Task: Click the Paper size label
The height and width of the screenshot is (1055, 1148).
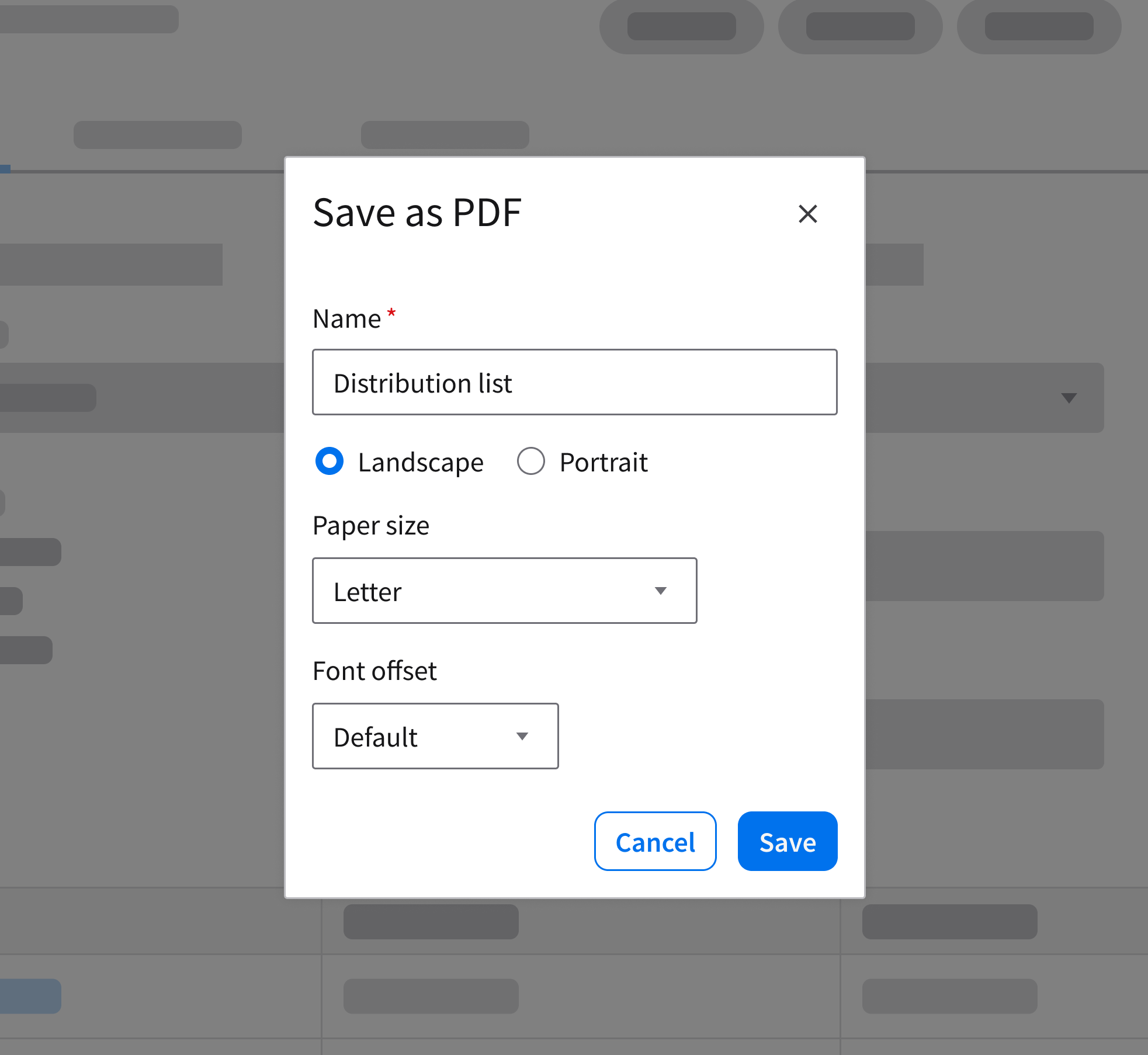Action: [x=371, y=526]
